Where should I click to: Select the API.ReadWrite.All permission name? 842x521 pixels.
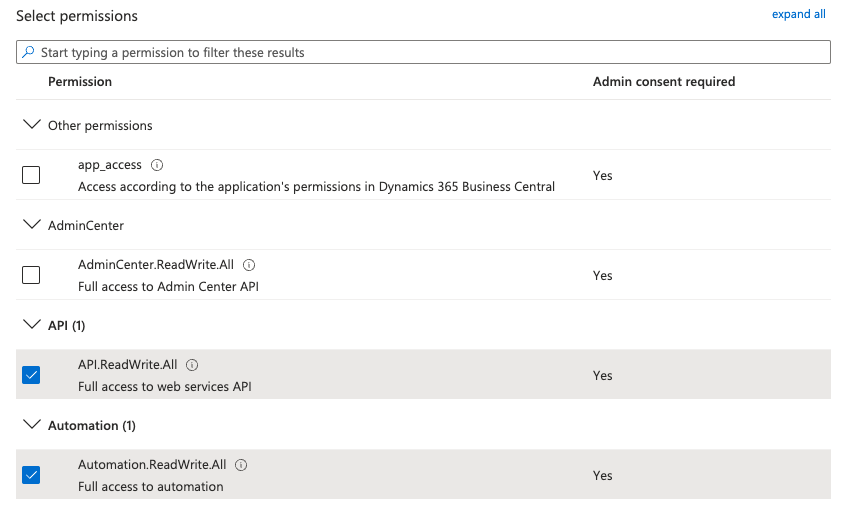(x=127, y=365)
